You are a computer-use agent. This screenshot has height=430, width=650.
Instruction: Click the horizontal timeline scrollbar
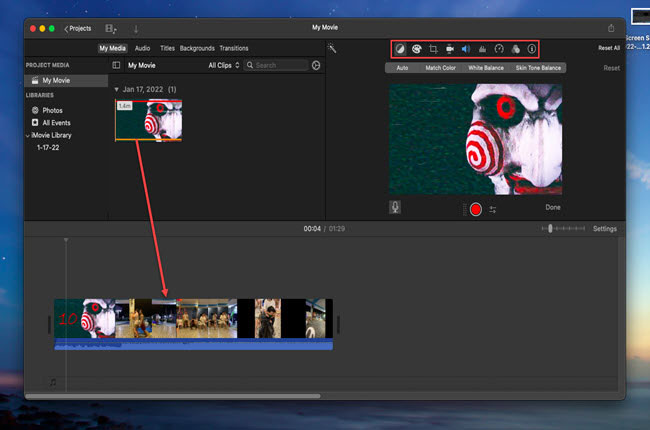pyautogui.click(x=173, y=396)
